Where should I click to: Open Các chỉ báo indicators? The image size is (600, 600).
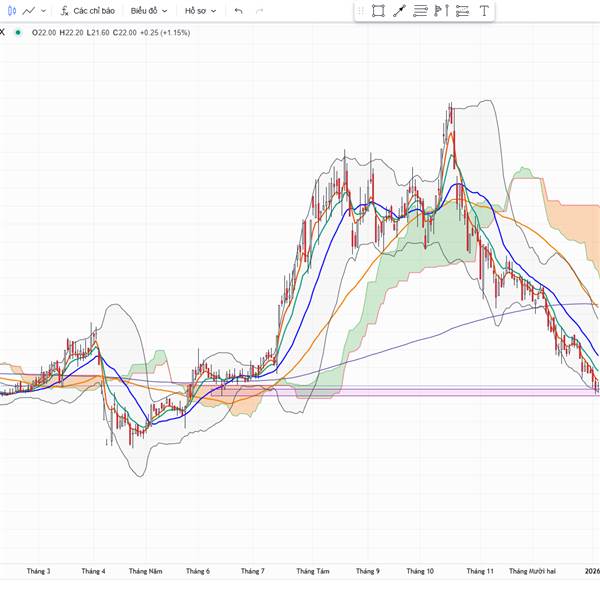click(88, 11)
